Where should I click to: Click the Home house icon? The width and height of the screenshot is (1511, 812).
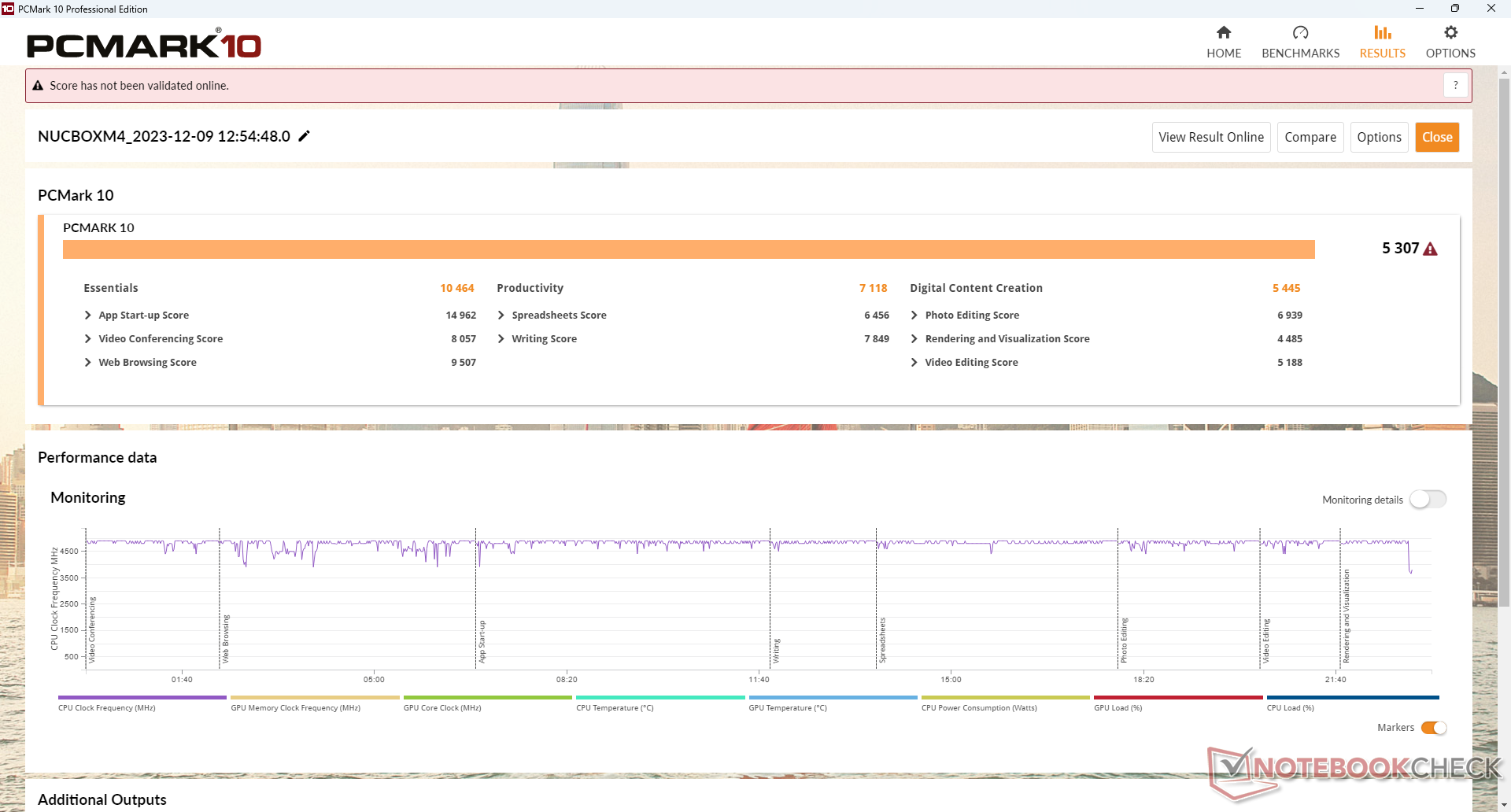(1224, 32)
